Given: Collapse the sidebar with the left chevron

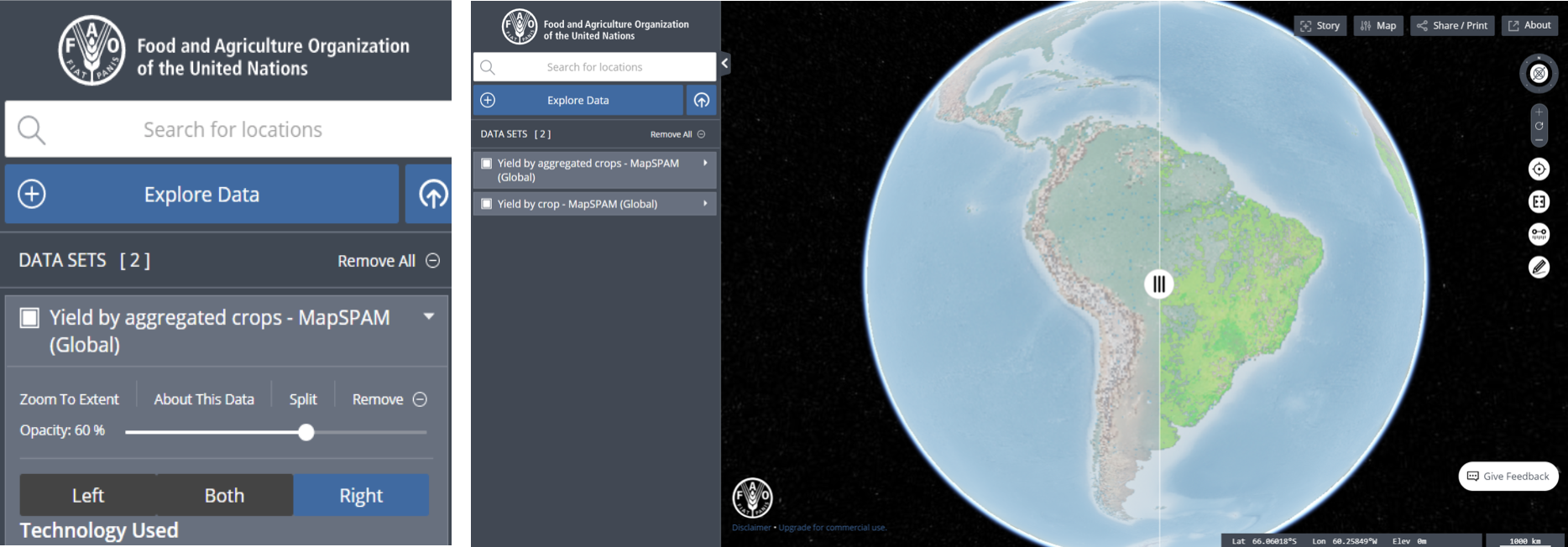Looking at the screenshot, I should (x=724, y=63).
